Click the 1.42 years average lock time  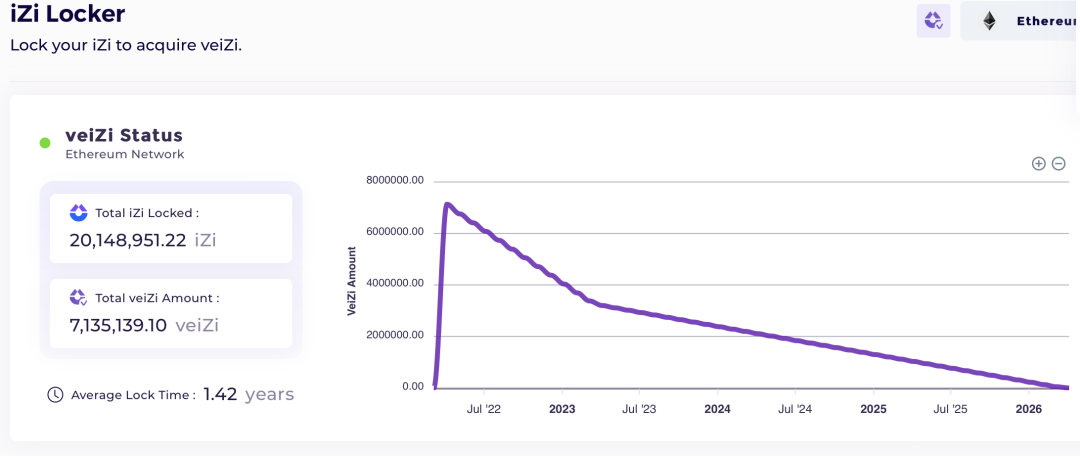tap(249, 394)
